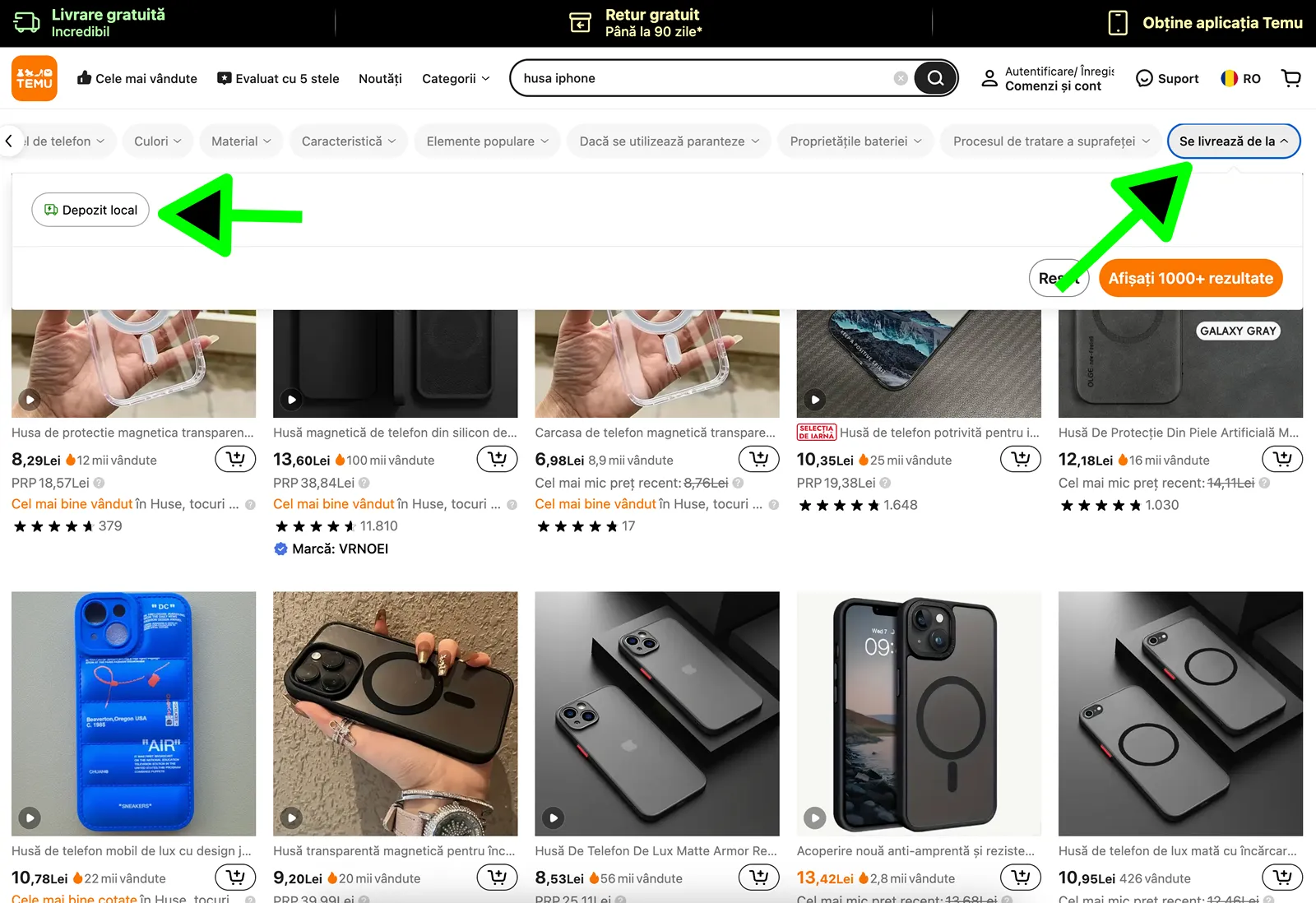The image size is (1316, 903).
Task: Expand the Culori filter dropdown
Action: 158,141
